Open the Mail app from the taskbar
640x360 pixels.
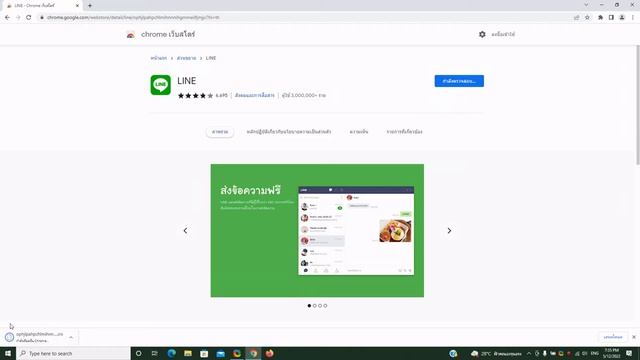pos(220,353)
